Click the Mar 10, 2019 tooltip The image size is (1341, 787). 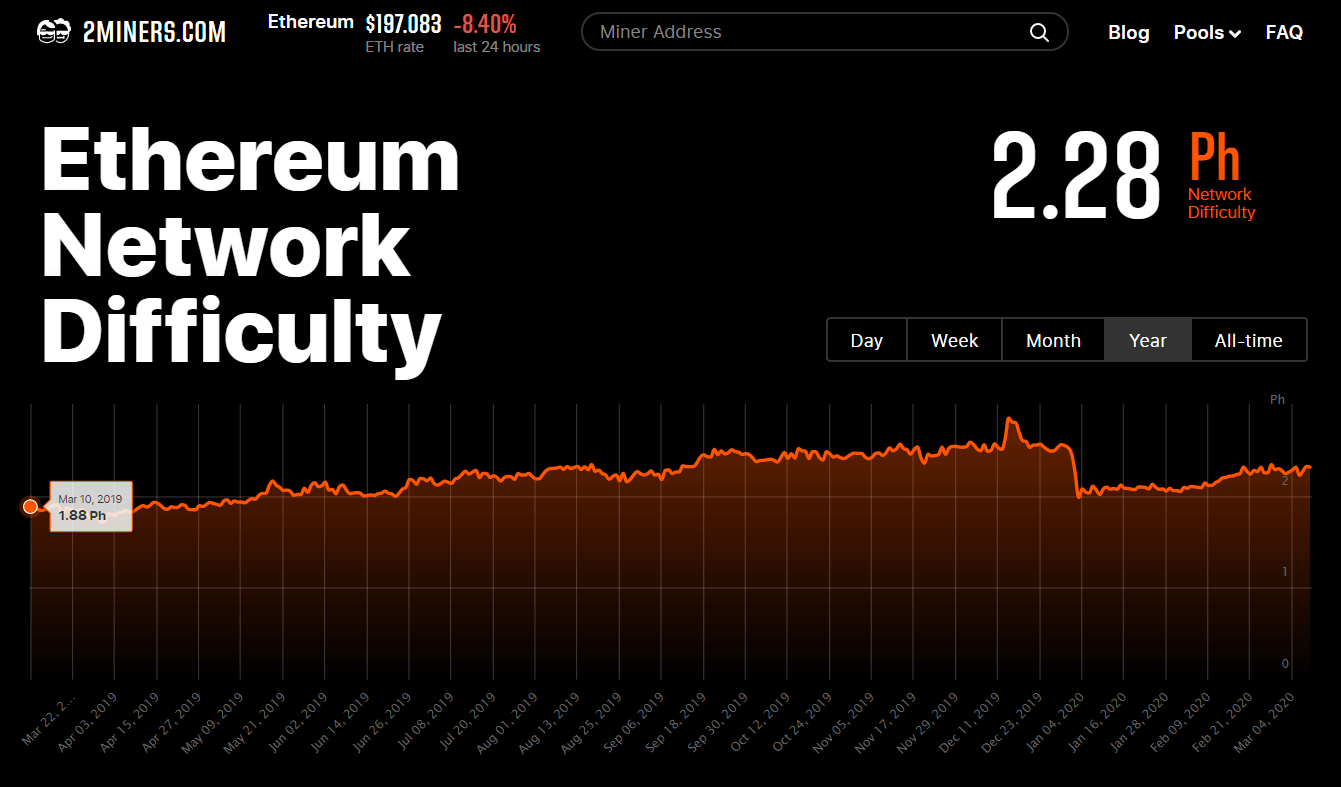[x=91, y=507]
